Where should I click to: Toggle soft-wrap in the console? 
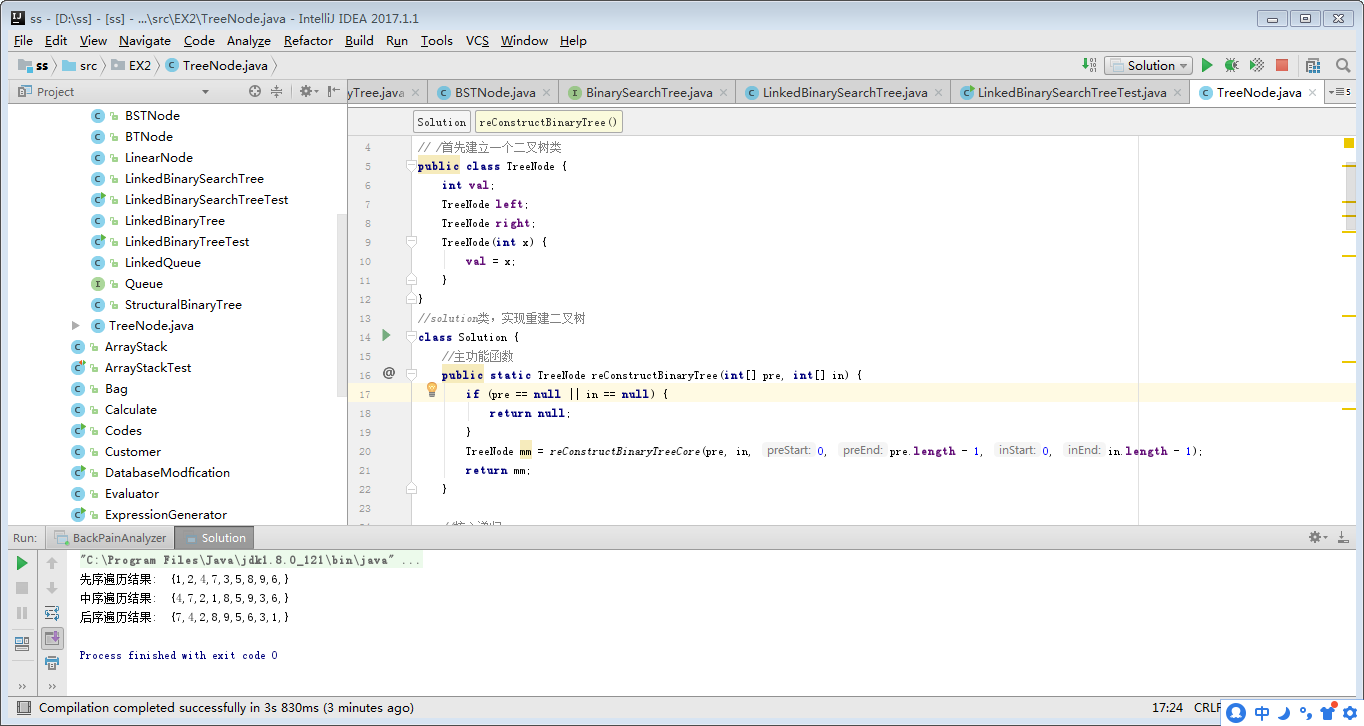pos(52,613)
